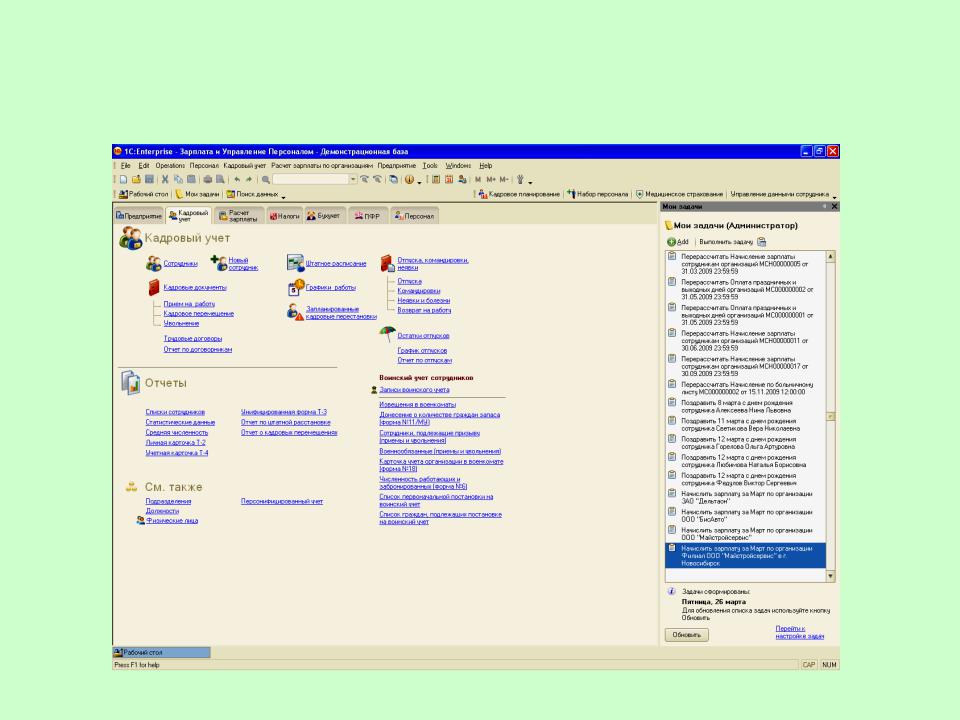The width and height of the screenshot is (960, 720).
Task: Expand overflow arrow after Поиск данных
Action: click(x=283, y=196)
